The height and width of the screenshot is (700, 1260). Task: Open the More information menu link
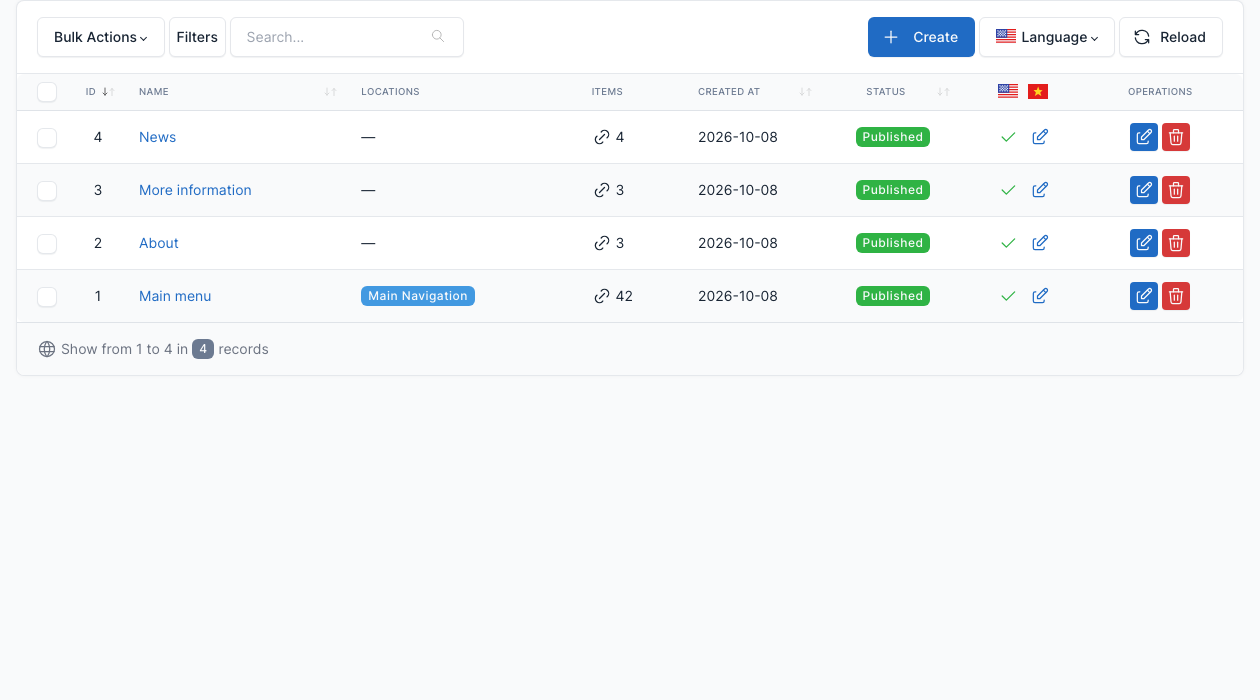tap(195, 190)
